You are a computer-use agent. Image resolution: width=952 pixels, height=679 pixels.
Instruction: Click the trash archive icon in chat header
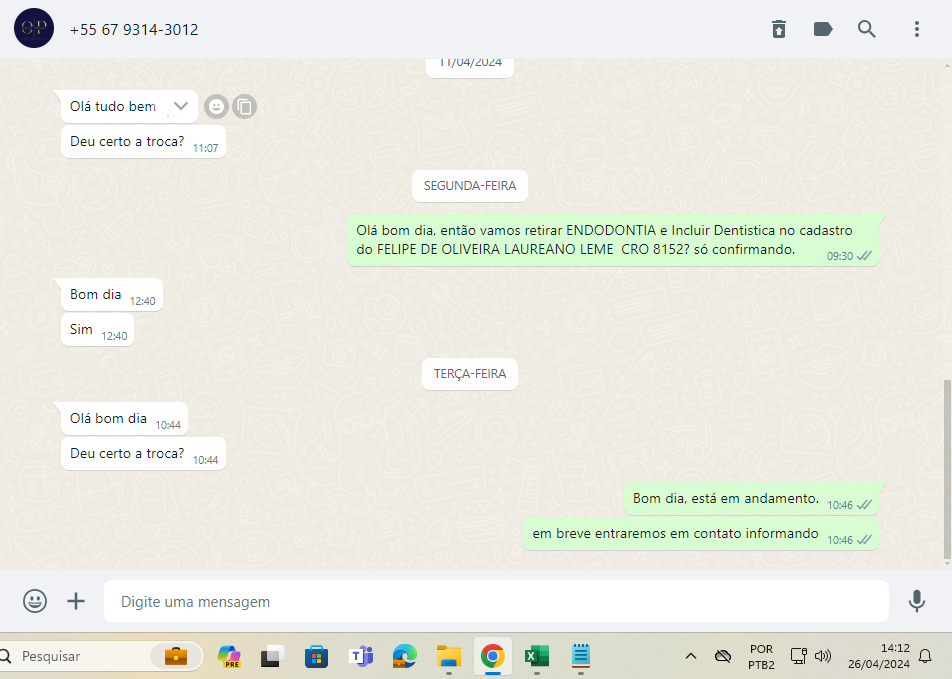pyautogui.click(x=779, y=29)
